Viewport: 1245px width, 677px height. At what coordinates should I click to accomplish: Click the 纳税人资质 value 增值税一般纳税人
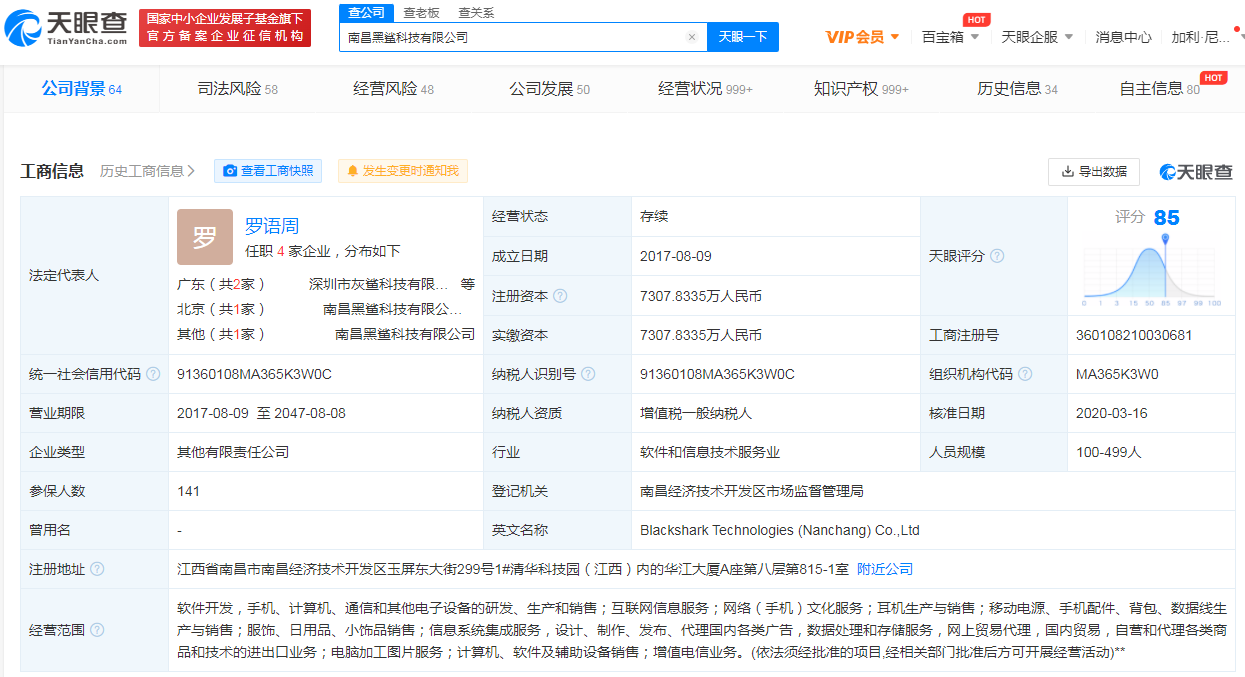(x=696, y=413)
